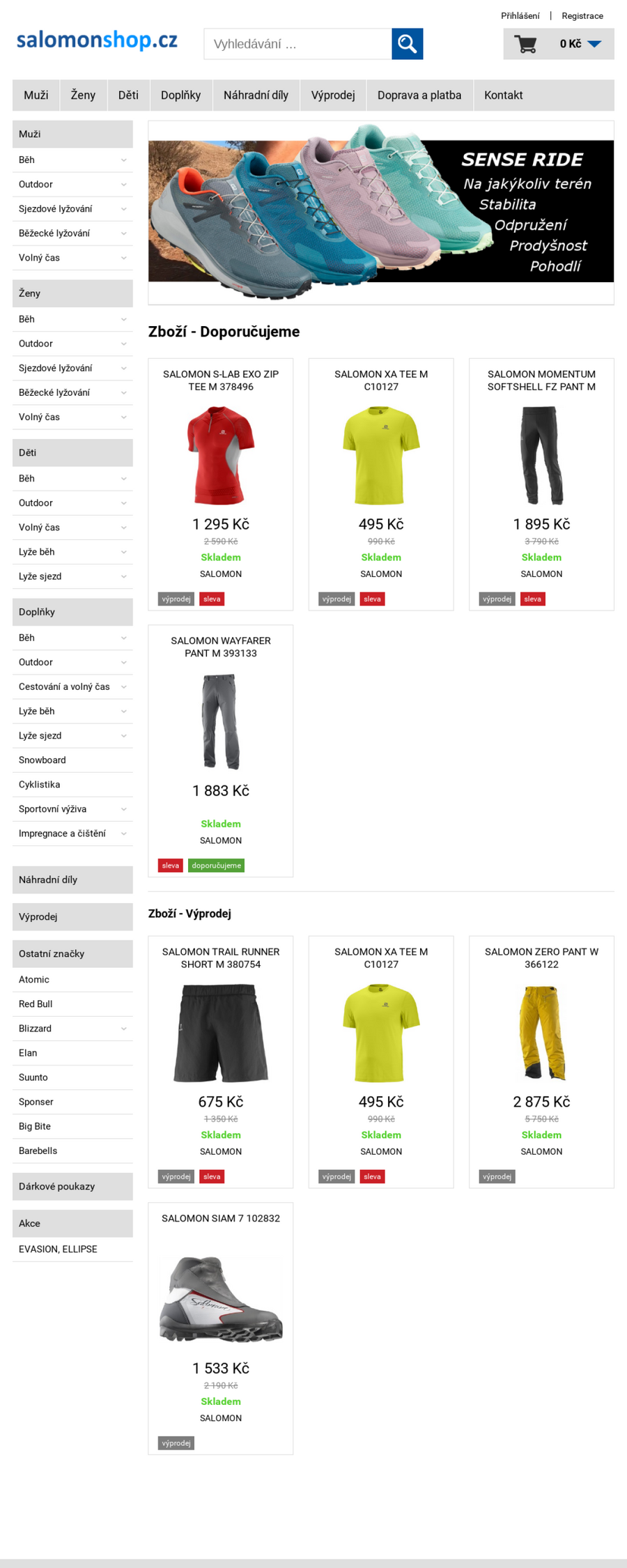Screen dimensions: 627x1568
Task: Click the magnifying glass search button
Action: tap(407, 44)
